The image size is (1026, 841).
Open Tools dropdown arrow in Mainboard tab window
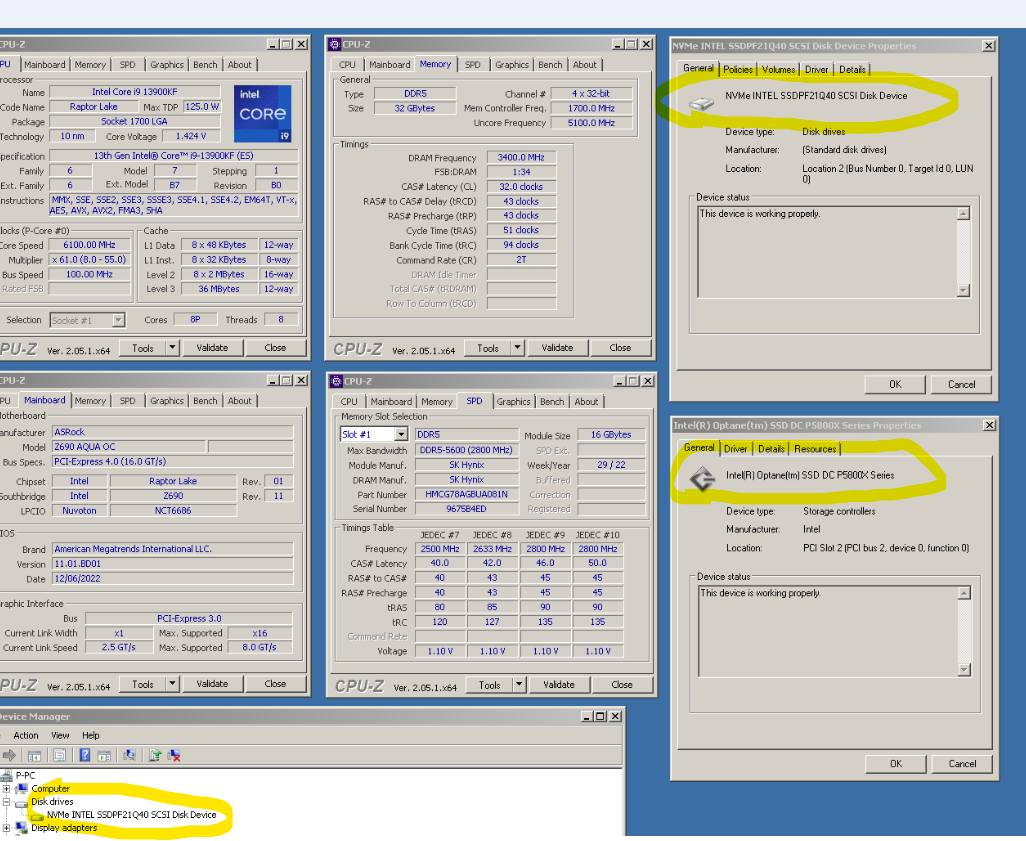(172, 684)
